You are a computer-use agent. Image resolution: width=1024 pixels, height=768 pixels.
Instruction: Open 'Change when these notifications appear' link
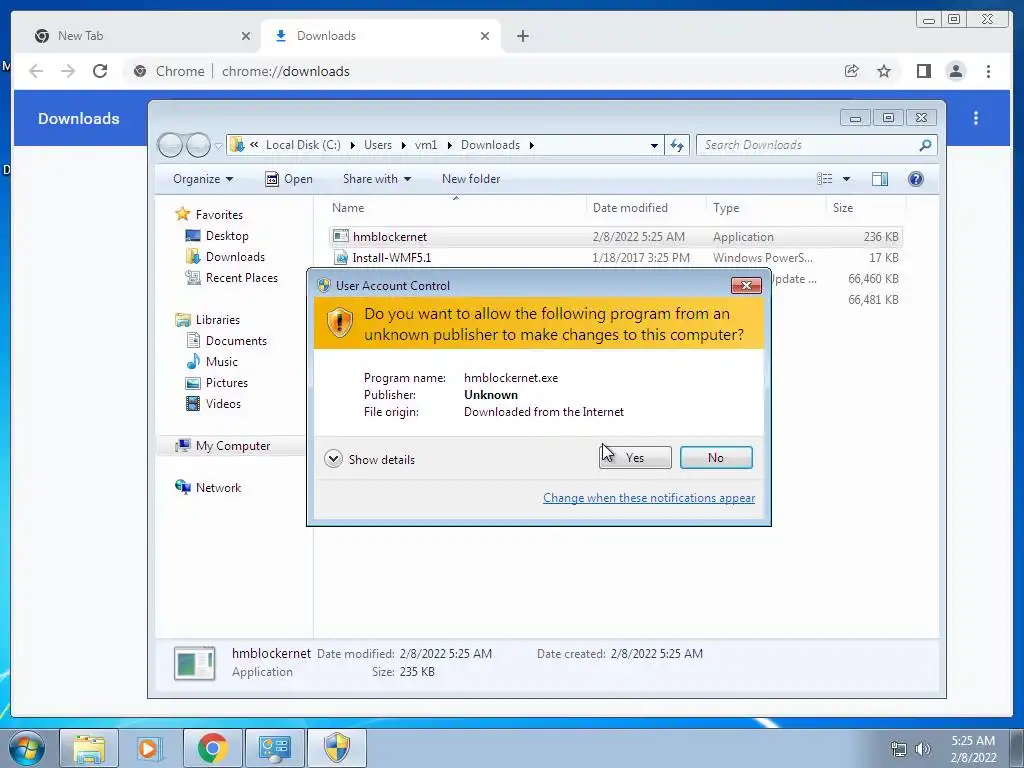point(648,498)
